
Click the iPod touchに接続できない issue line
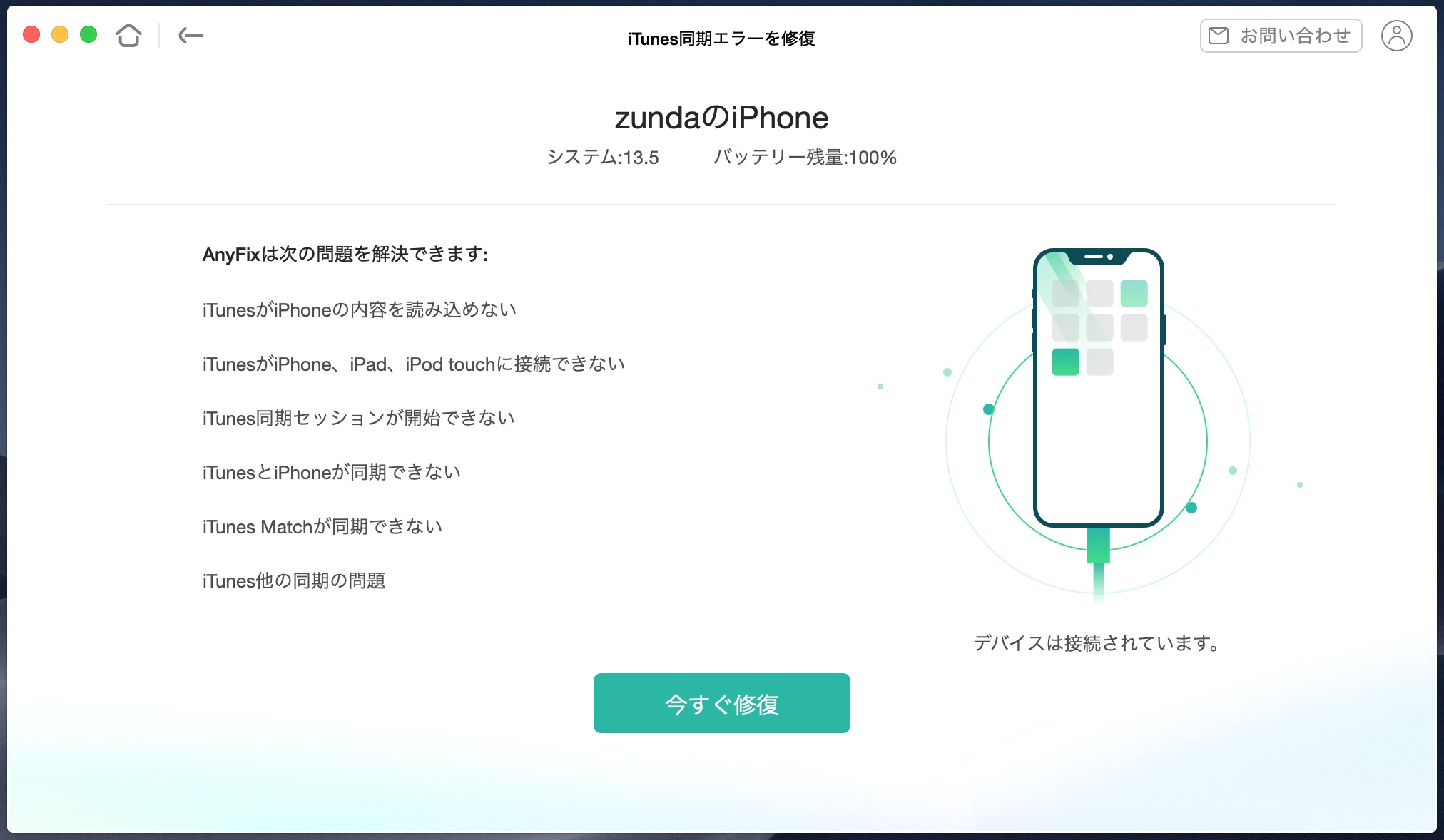(x=414, y=364)
